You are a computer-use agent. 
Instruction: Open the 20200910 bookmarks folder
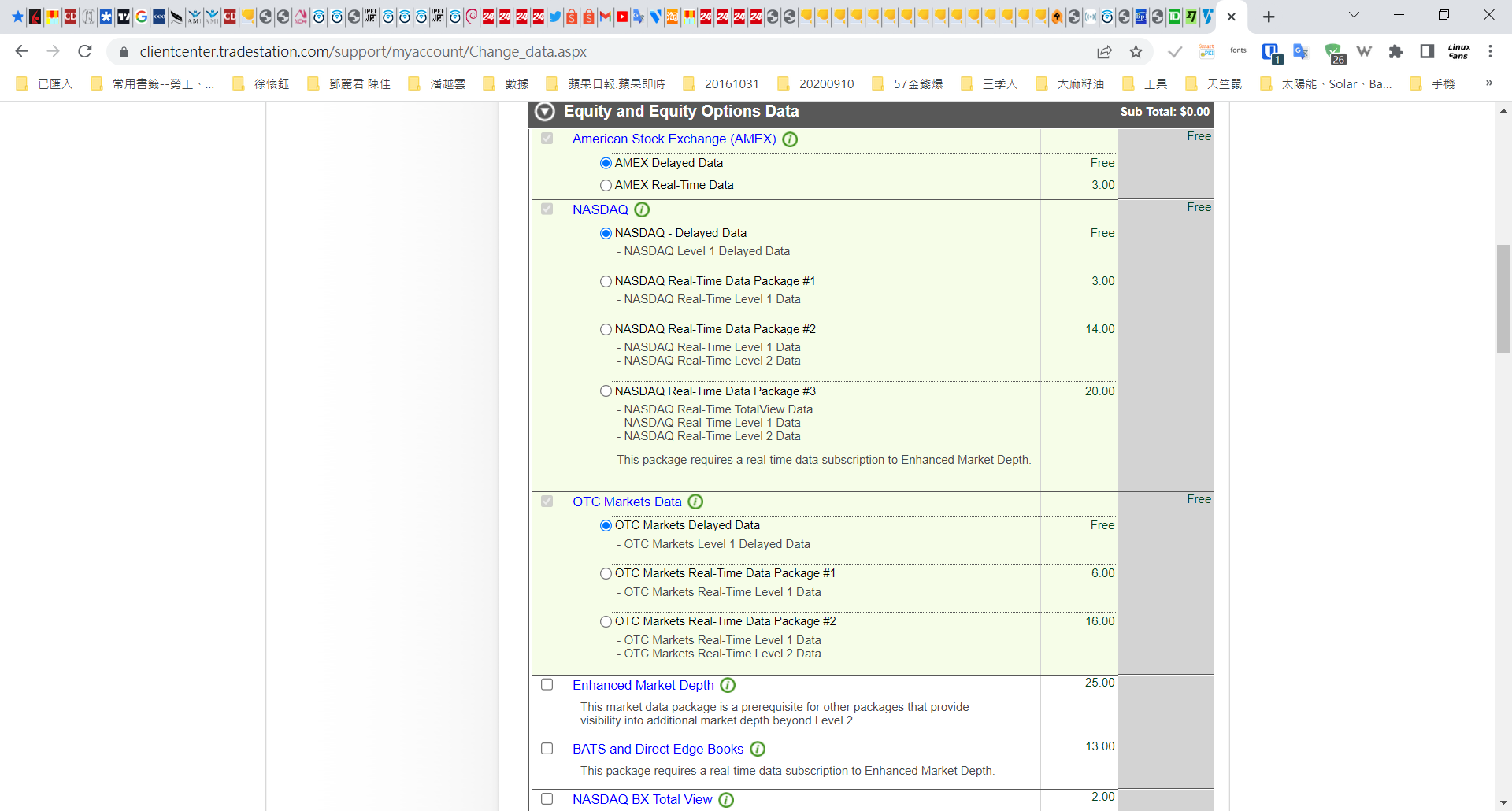815,83
